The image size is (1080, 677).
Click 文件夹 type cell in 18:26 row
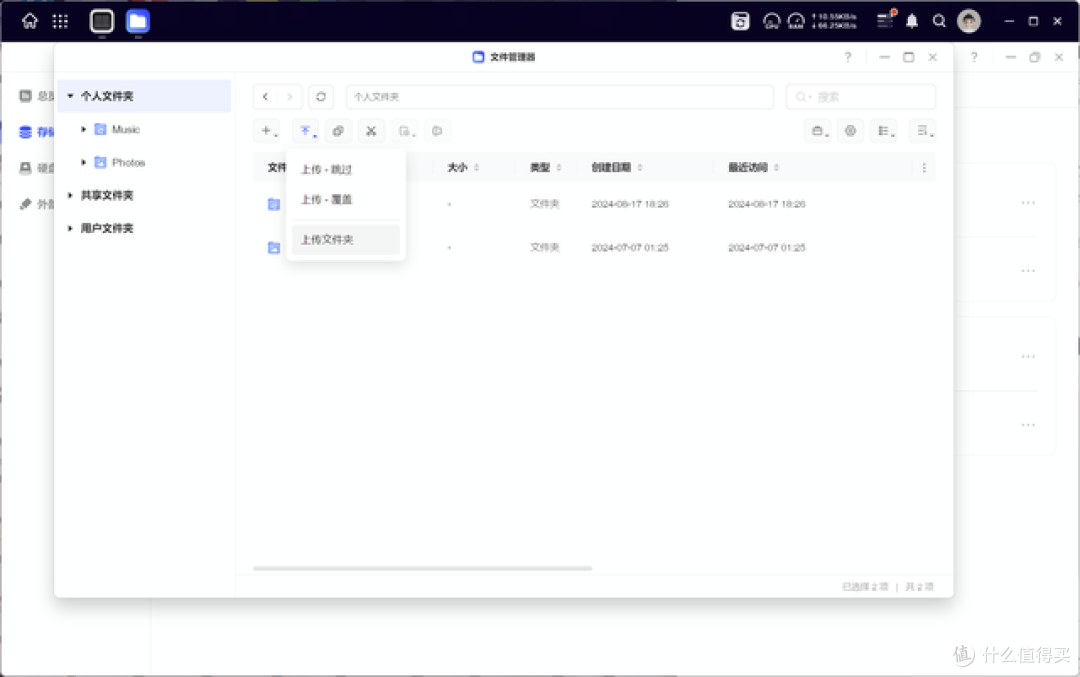[544, 204]
